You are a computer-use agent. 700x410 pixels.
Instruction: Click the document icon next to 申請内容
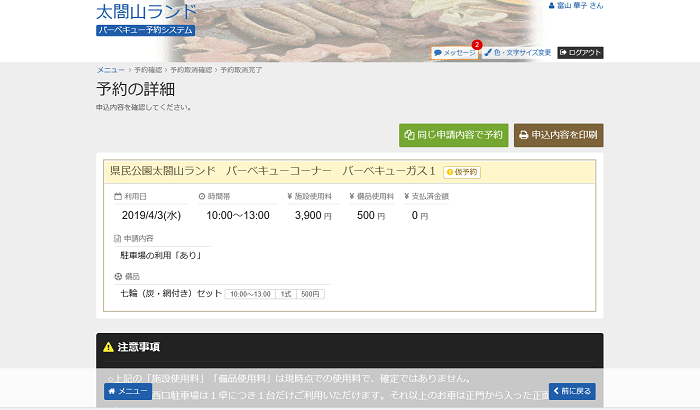coord(118,238)
